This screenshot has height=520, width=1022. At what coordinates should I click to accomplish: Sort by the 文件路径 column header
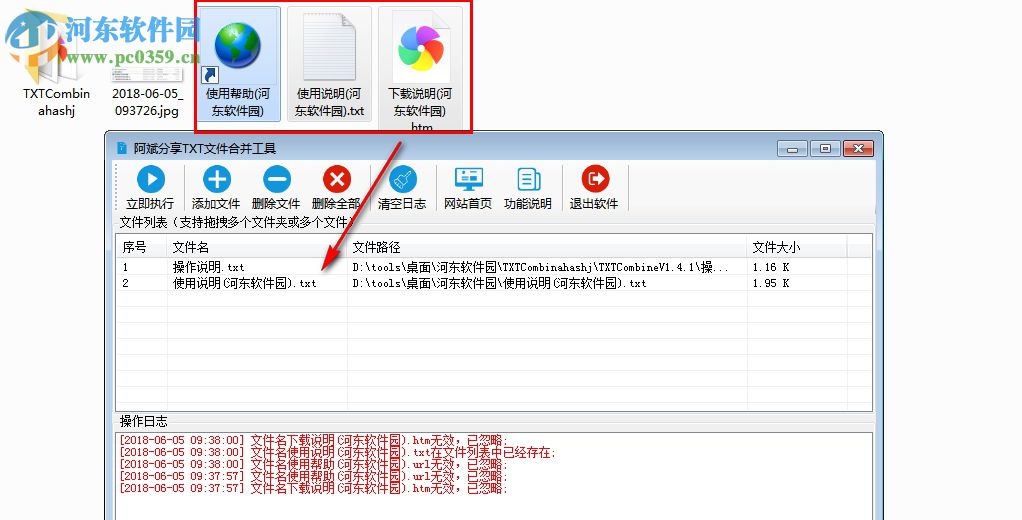point(548,247)
